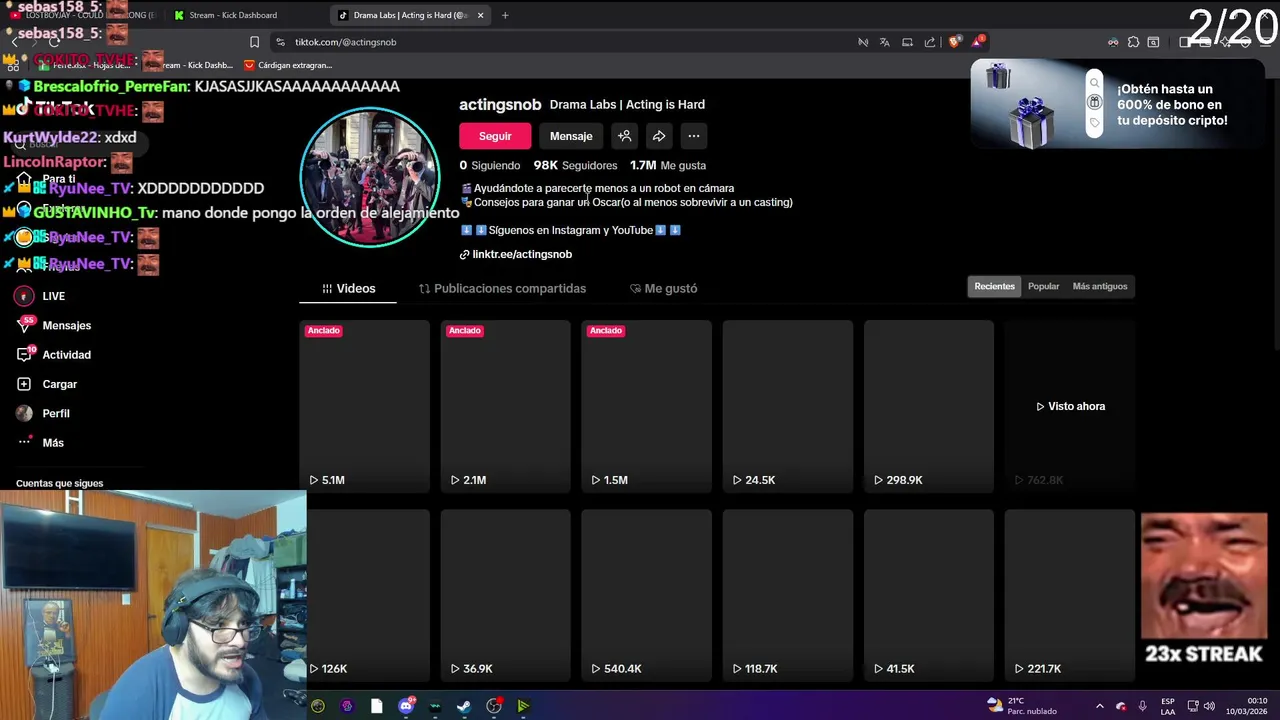
Task: Click the Seguir follow button
Action: pos(495,136)
